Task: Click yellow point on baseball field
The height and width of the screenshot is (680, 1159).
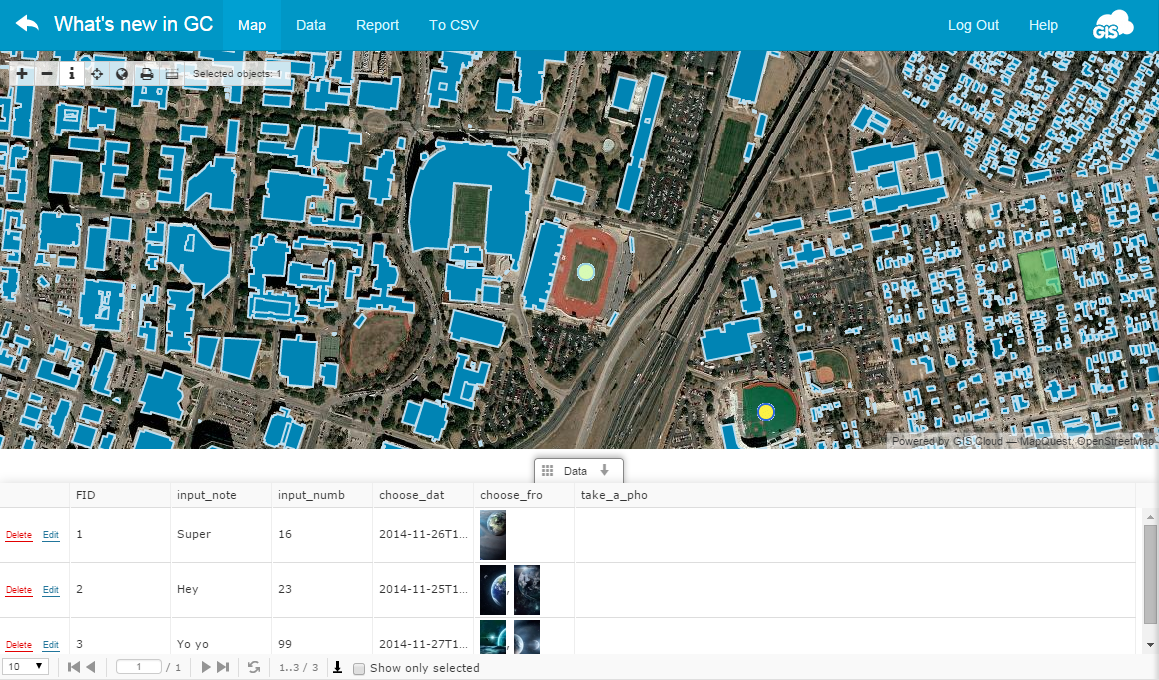Action: point(766,411)
